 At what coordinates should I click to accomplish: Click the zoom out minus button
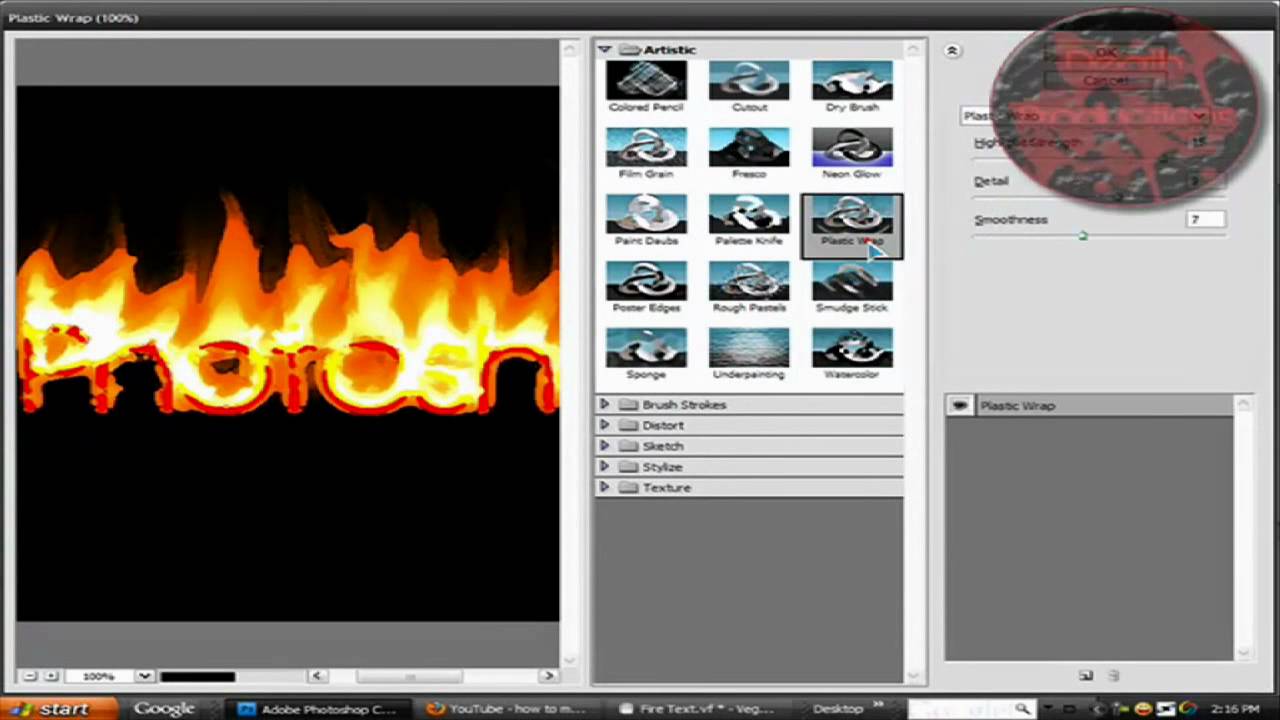click(30, 676)
